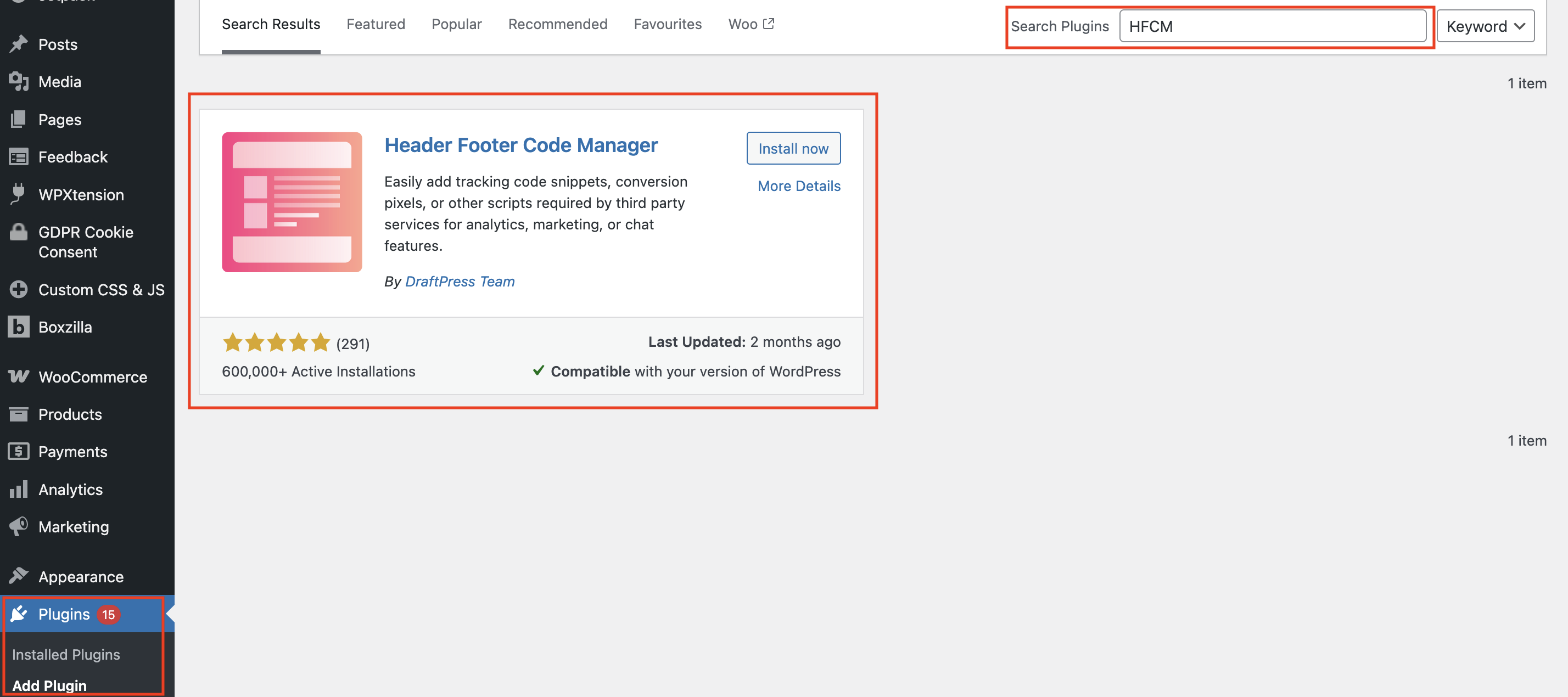Click the Analytics bar chart icon
Image resolution: width=1568 pixels, height=697 pixels.
pos(18,489)
